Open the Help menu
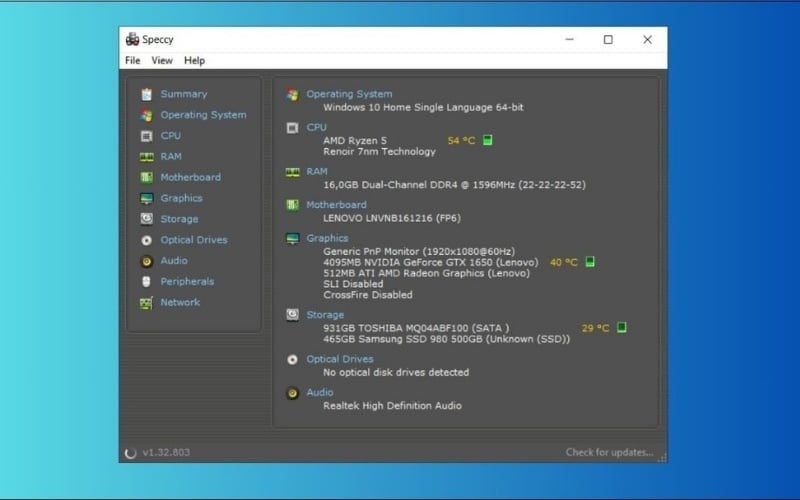The height and width of the screenshot is (500, 800). pyautogui.click(x=194, y=61)
